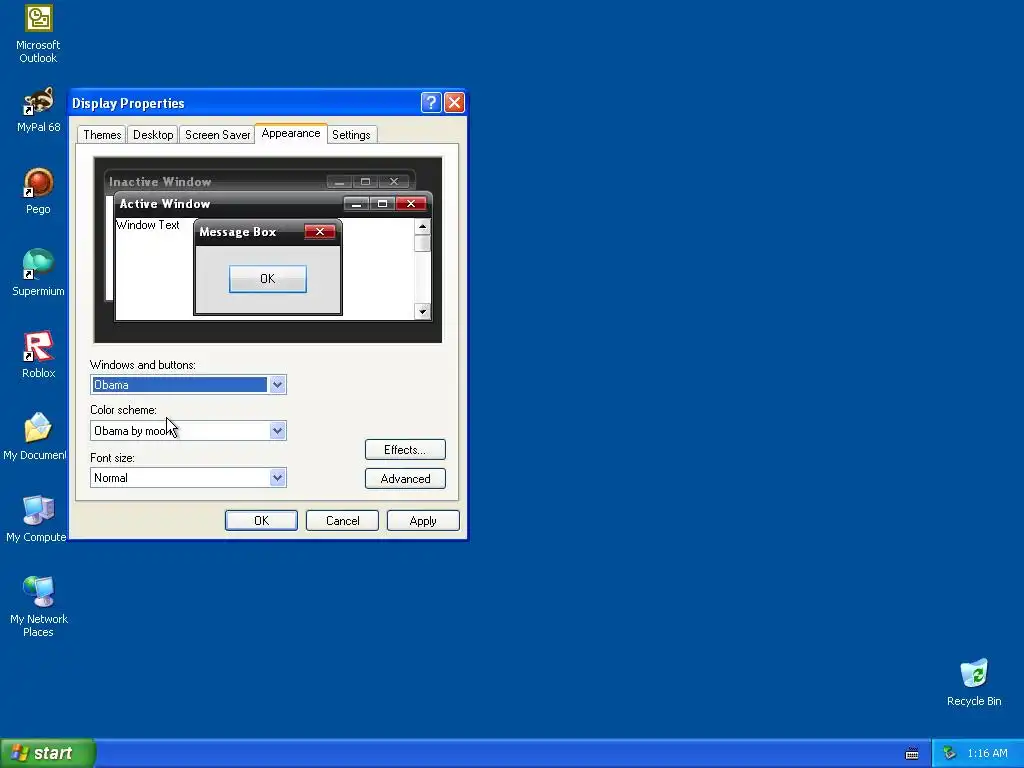Screen dimensions: 1024x768
Task: Expand the Color scheme dropdown arrow
Action: (x=278, y=430)
